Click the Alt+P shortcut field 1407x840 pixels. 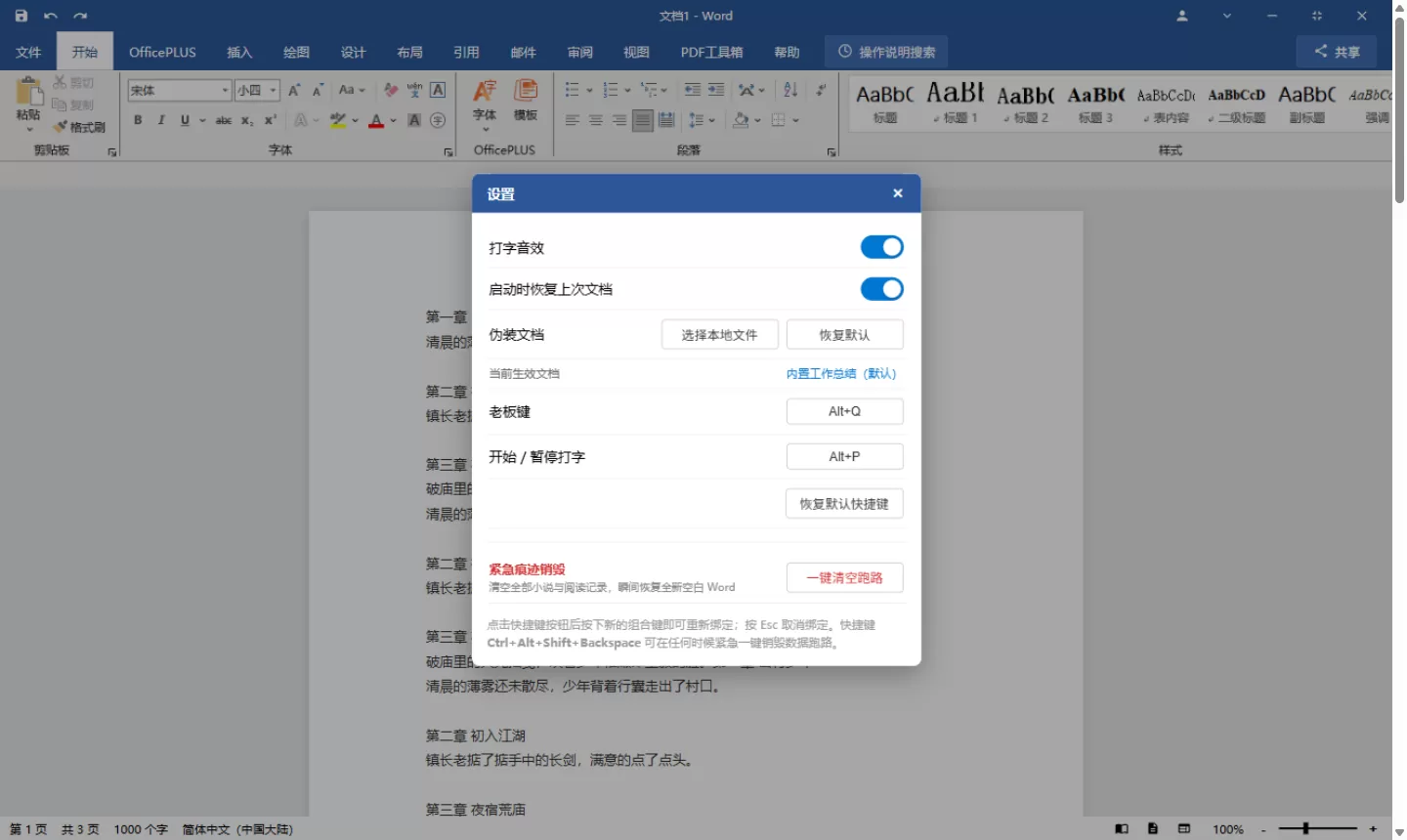pyautogui.click(x=845, y=456)
